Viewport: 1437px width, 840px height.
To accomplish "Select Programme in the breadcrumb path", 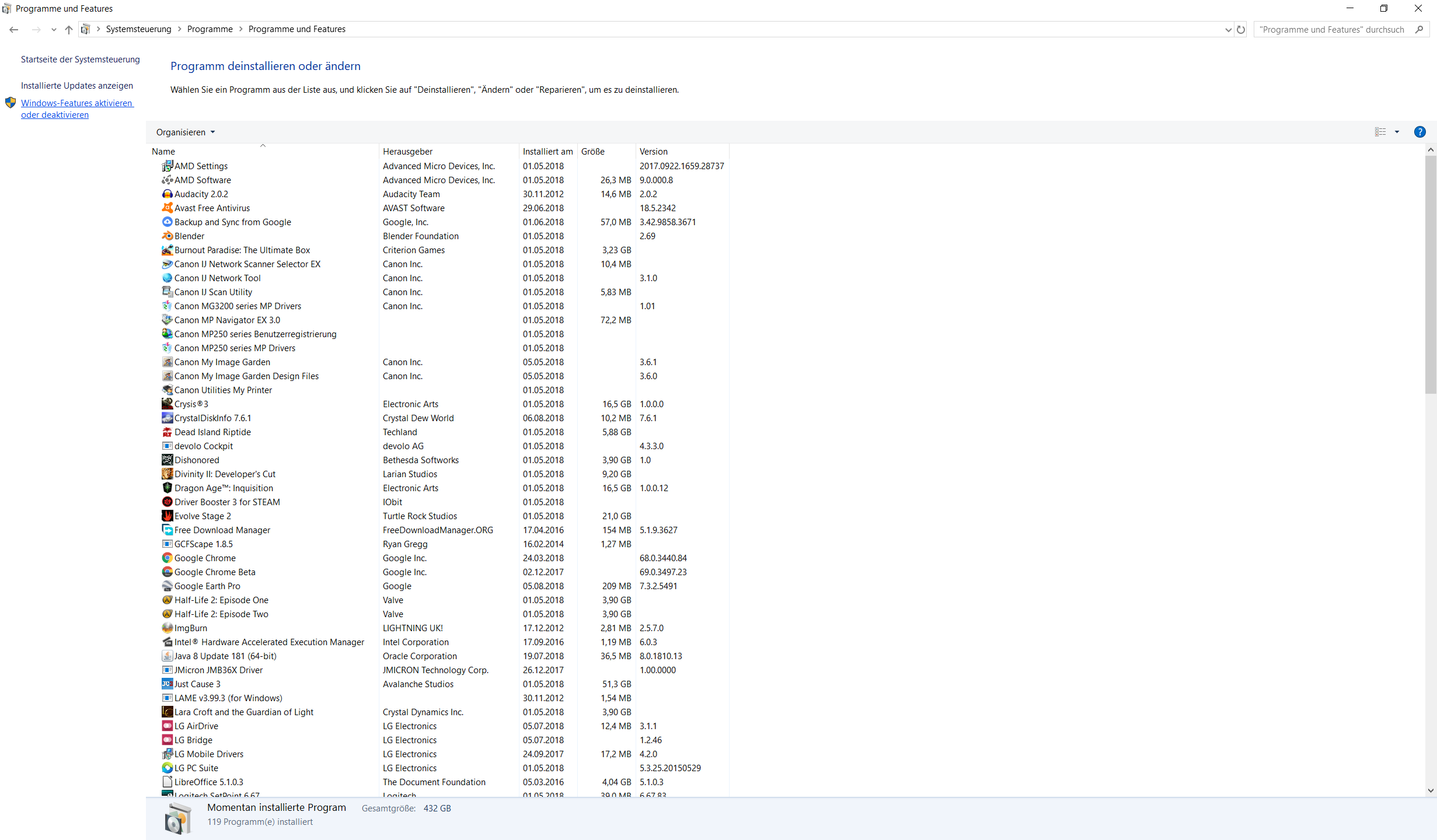I will [210, 29].
